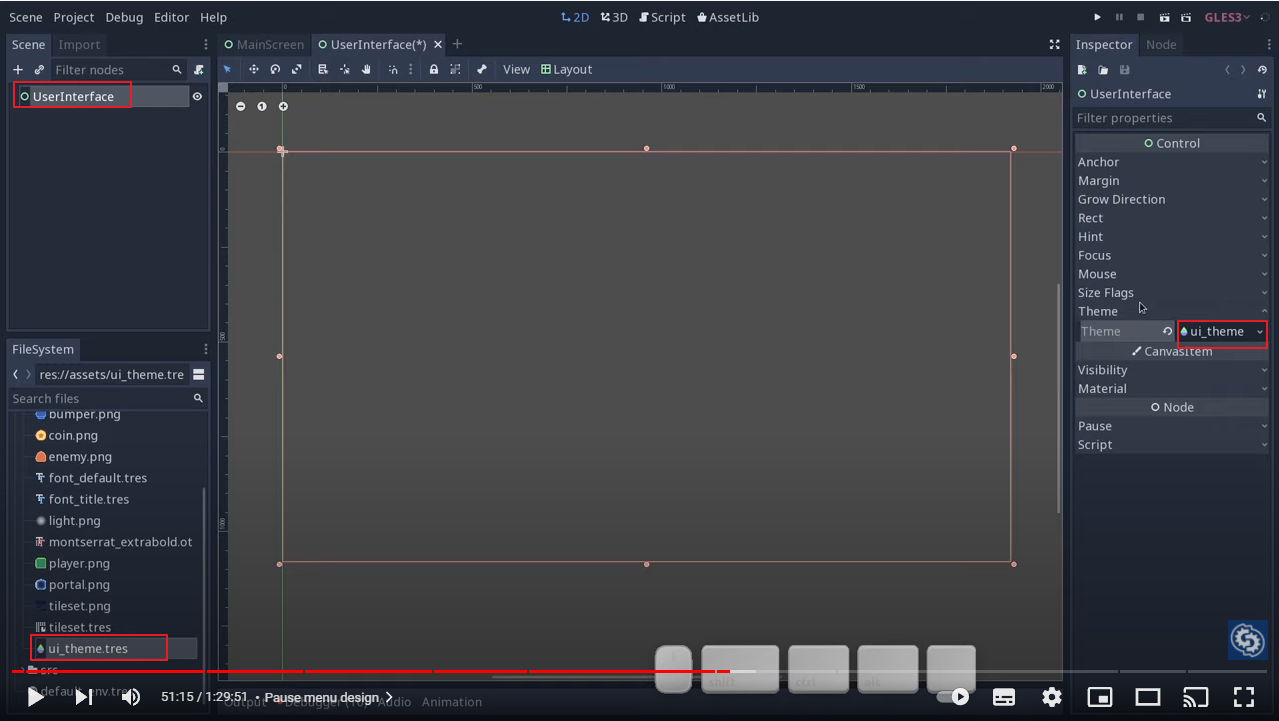The width and height of the screenshot is (1279, 721).
Task: Switch to the 2D workspace
Action: 575,17
